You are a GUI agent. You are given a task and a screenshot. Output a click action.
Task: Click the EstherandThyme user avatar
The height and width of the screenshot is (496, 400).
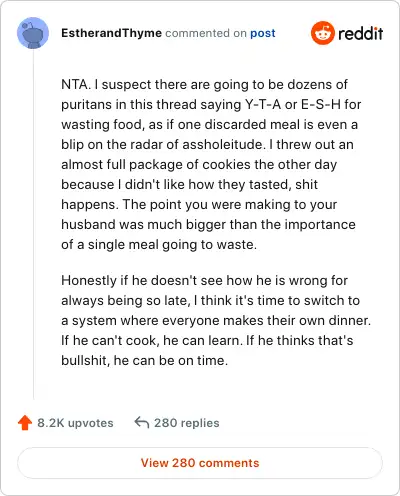33,33
